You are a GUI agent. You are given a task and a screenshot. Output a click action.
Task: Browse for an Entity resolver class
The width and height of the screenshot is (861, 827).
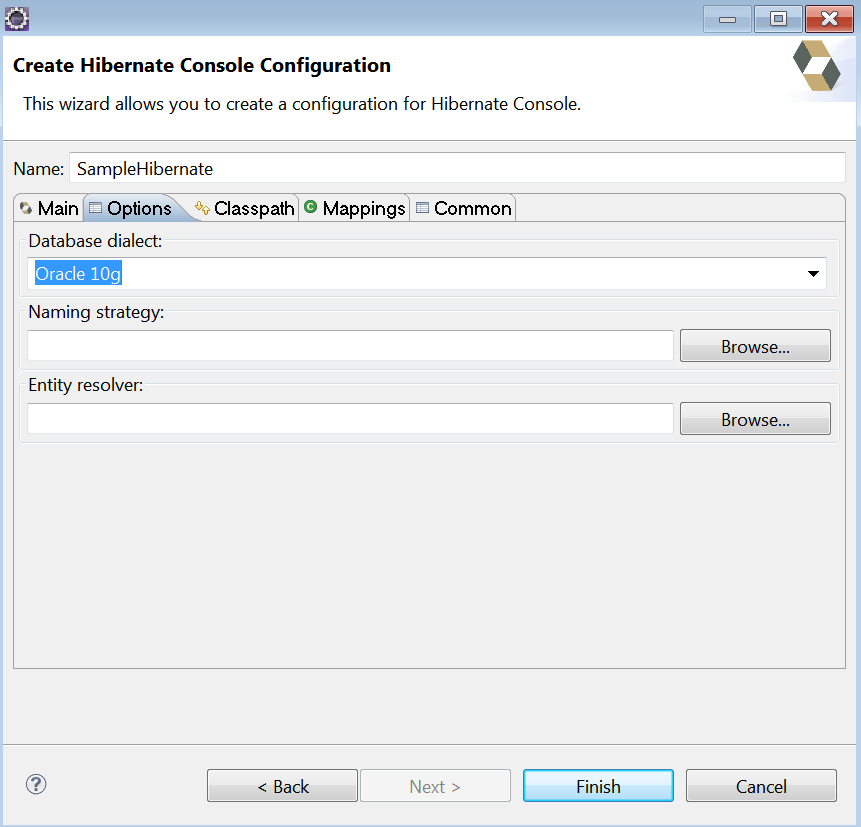(x=755, y=418)
